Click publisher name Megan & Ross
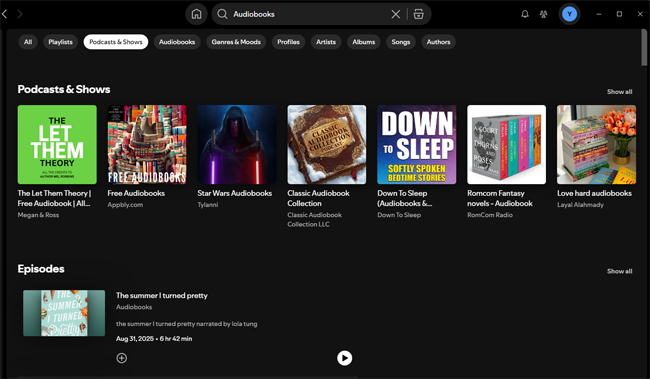The width and height of the screenshot is (650, 379). click(x=38, y=215)
